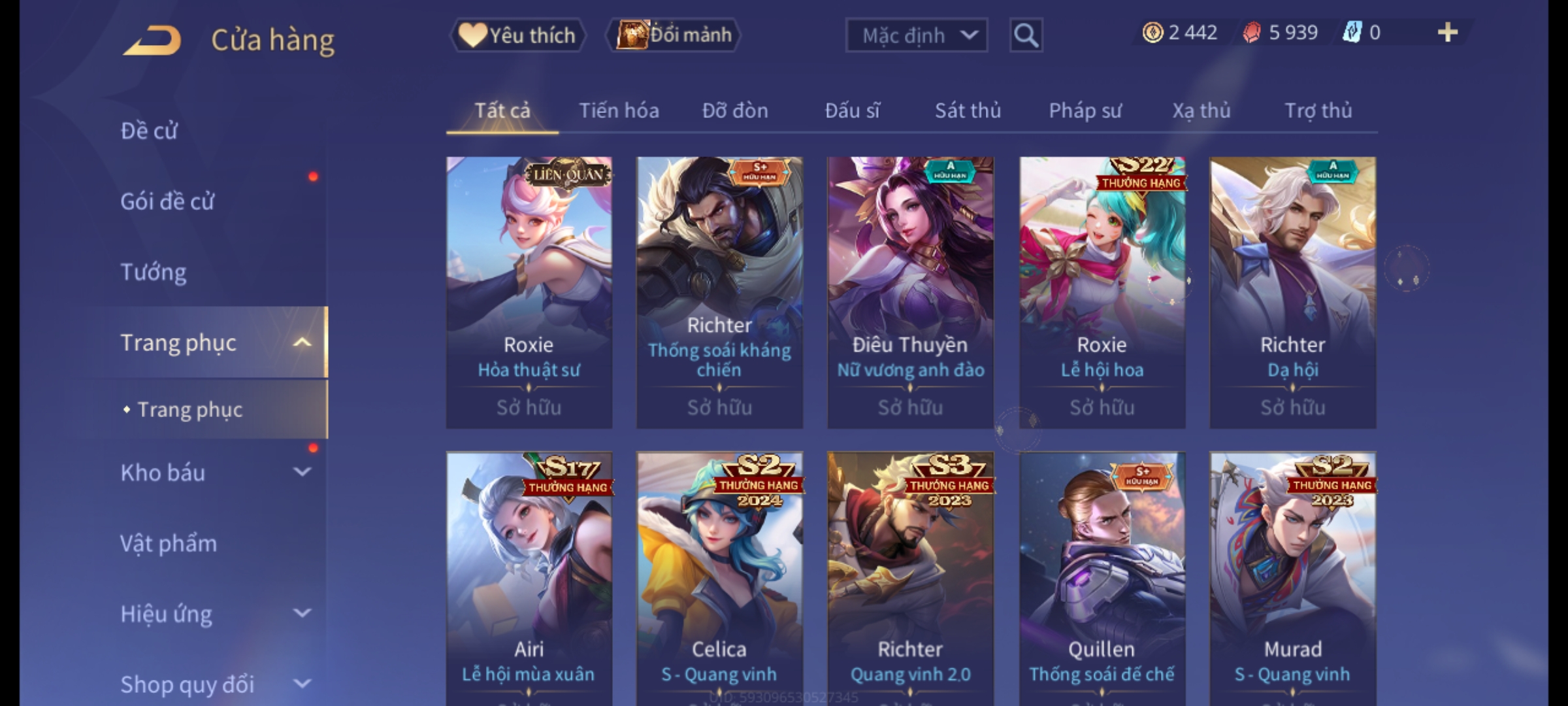Open the Gói đề cử menu item
Screen dimensions: 1568x706
[167, 201]
